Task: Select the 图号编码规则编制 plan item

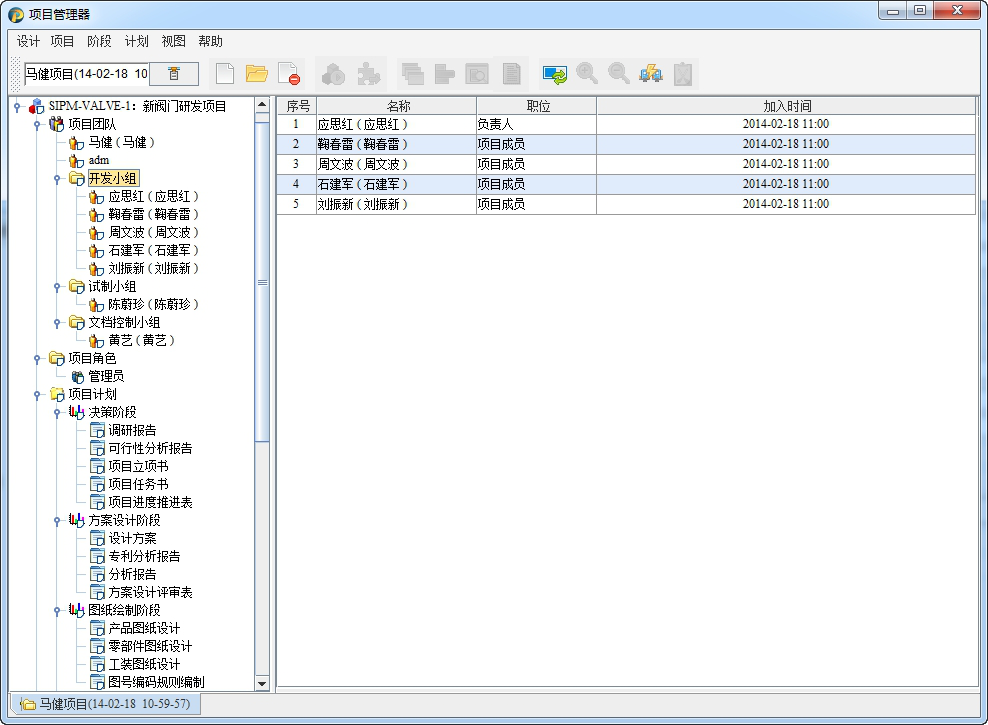Action: click(x=156, y=682)
